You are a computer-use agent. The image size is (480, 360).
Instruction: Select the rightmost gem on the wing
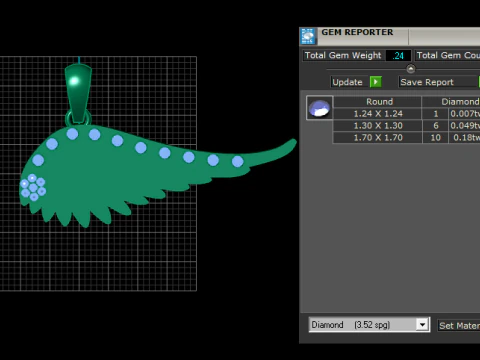[x=237, y=162]
